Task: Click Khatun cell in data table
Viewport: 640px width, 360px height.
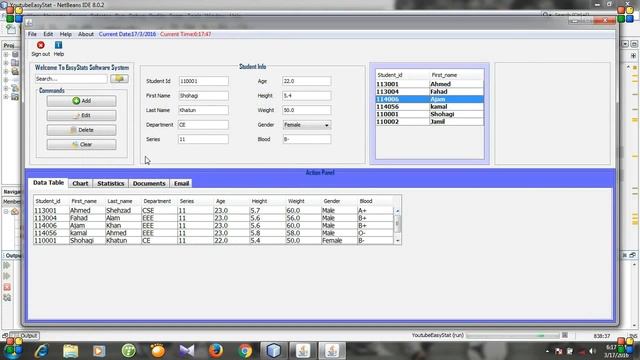Action: pyautogui.click(x=123, y=241)
